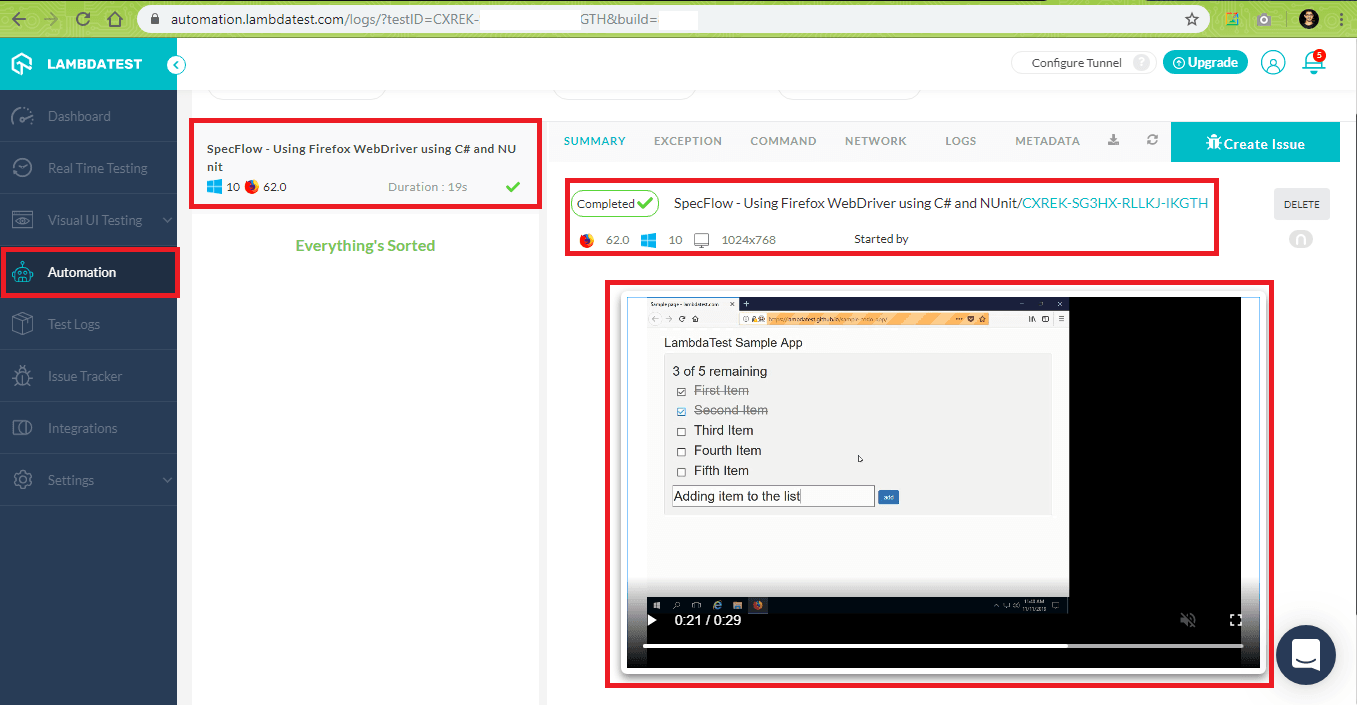Open the NETWORK tab
Image resolution: width=1357 pixels, height=705 pixels.
click(875, 141)
